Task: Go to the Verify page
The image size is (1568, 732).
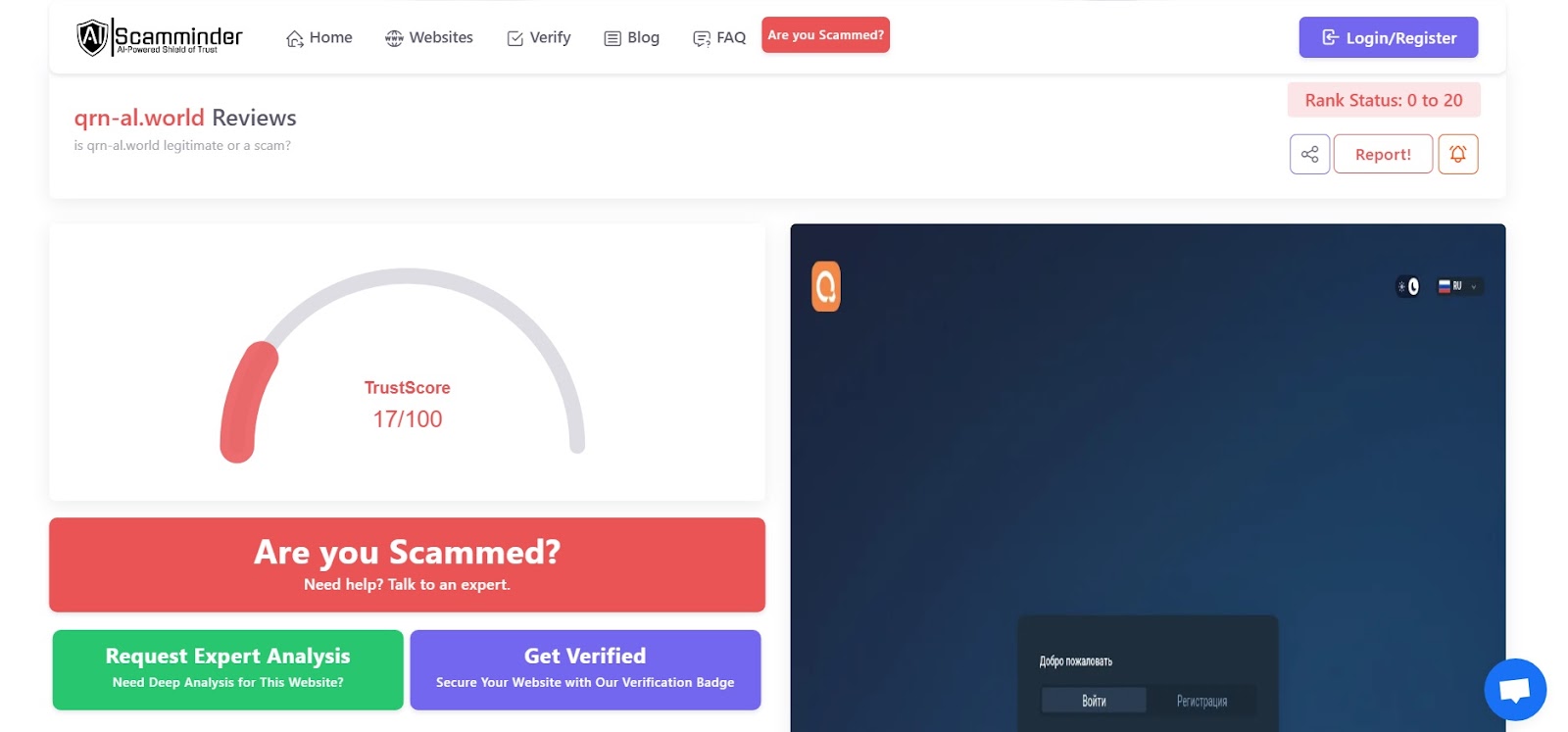Action: [538, 38]
